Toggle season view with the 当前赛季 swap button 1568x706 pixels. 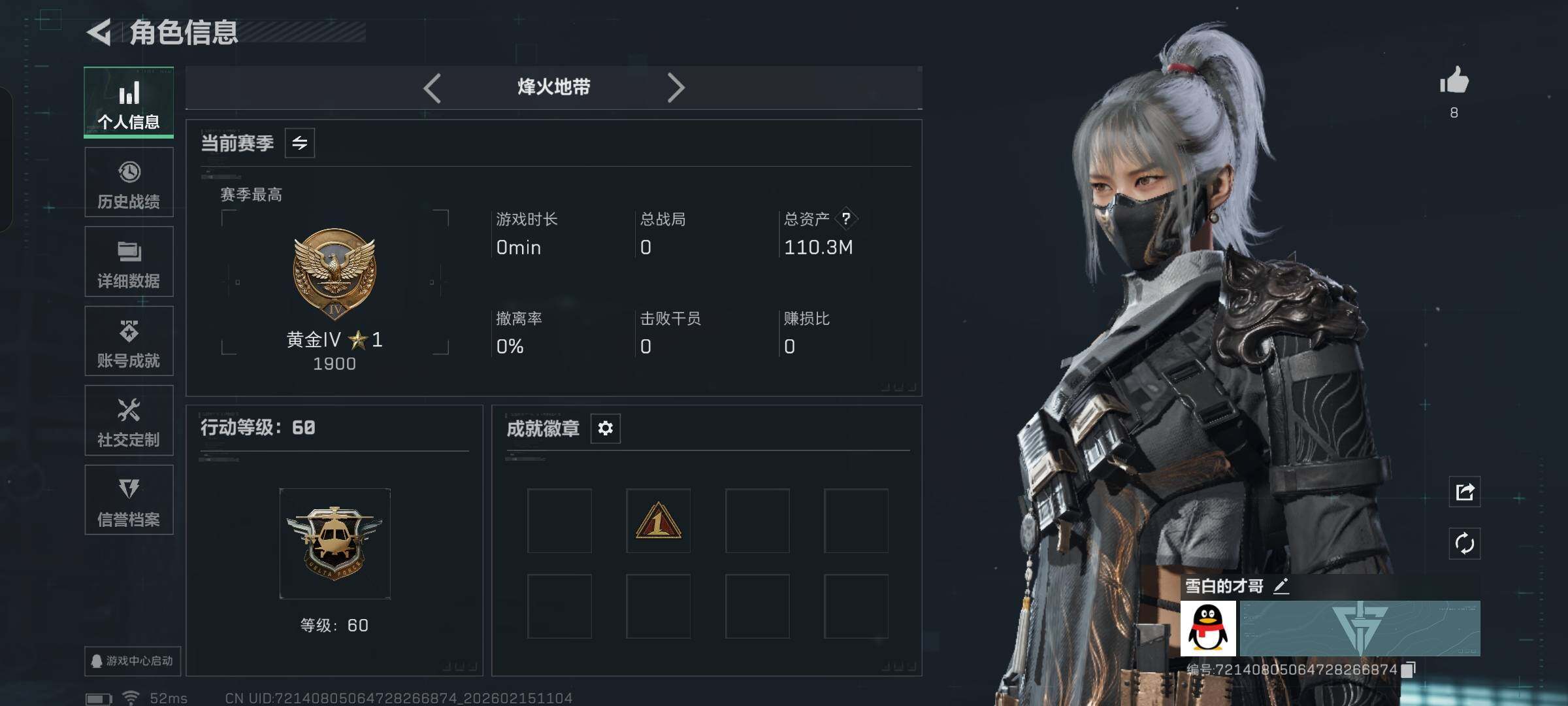(x=300, y=143)
